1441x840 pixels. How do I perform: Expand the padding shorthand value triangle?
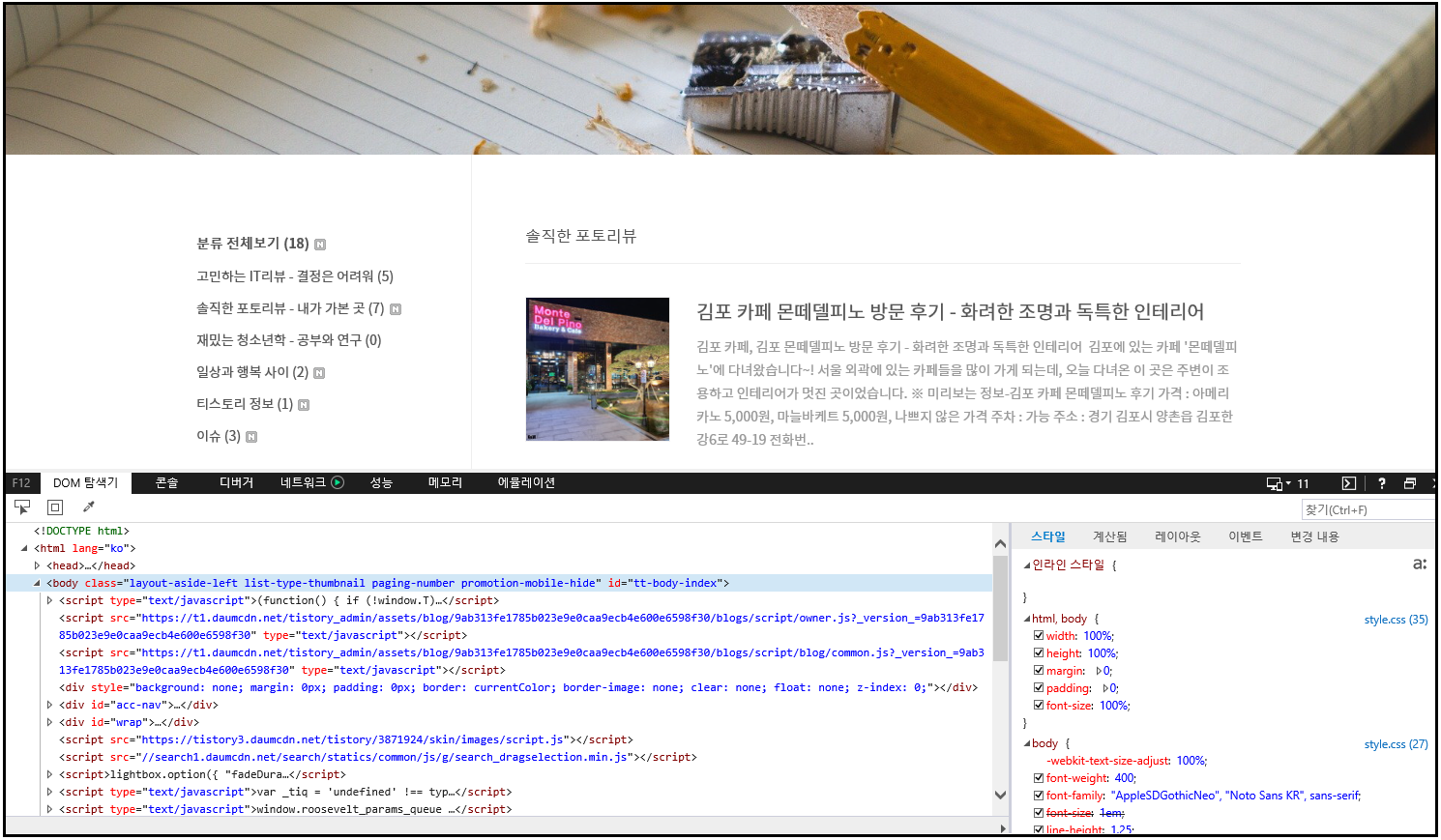click(1105, 688)
